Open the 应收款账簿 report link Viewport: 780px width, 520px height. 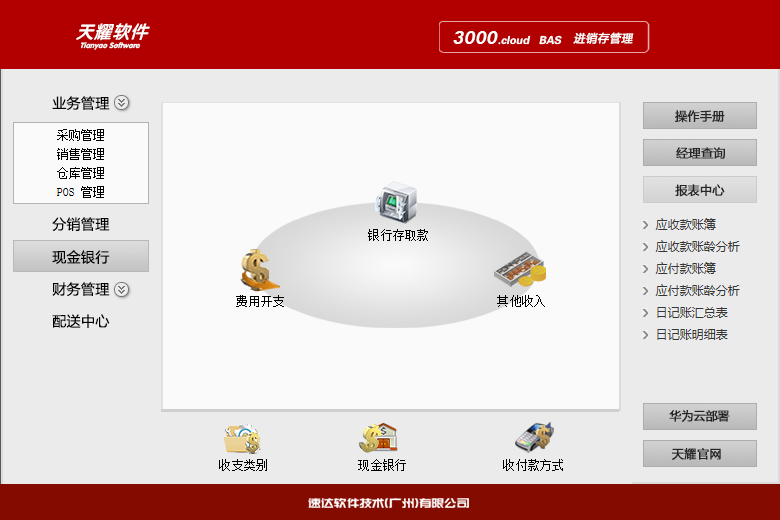point(685,225)
